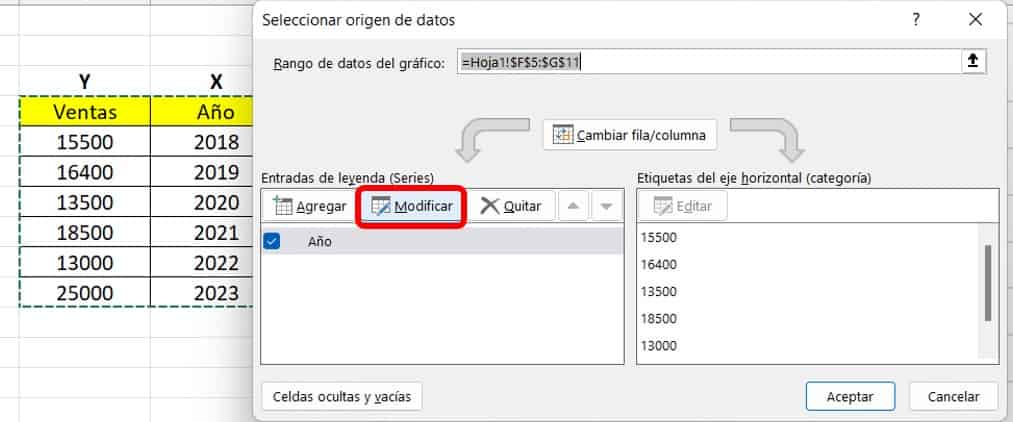Click Aceptar to confirm
Screen dimensions: 1013x422
tap(850, 396)
